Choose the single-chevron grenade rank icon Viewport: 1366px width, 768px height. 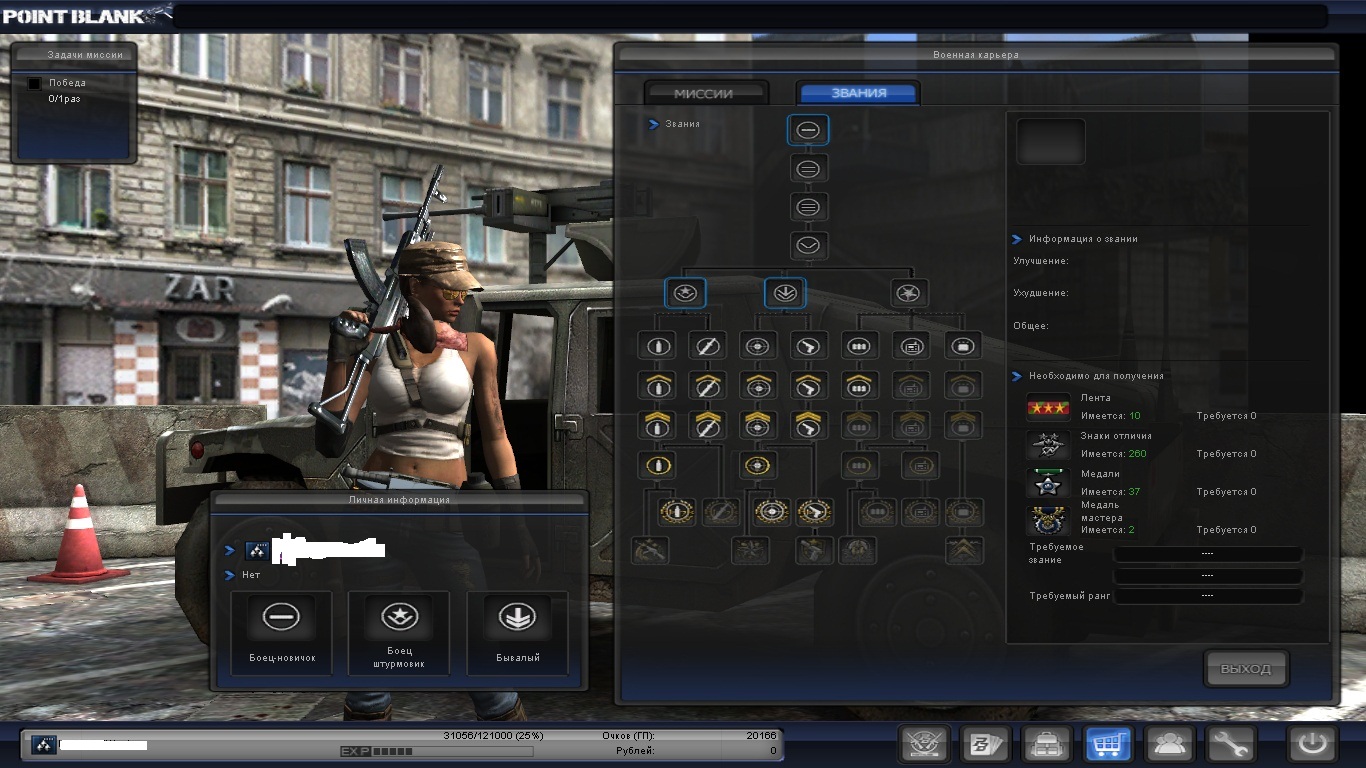pos(658,386)
